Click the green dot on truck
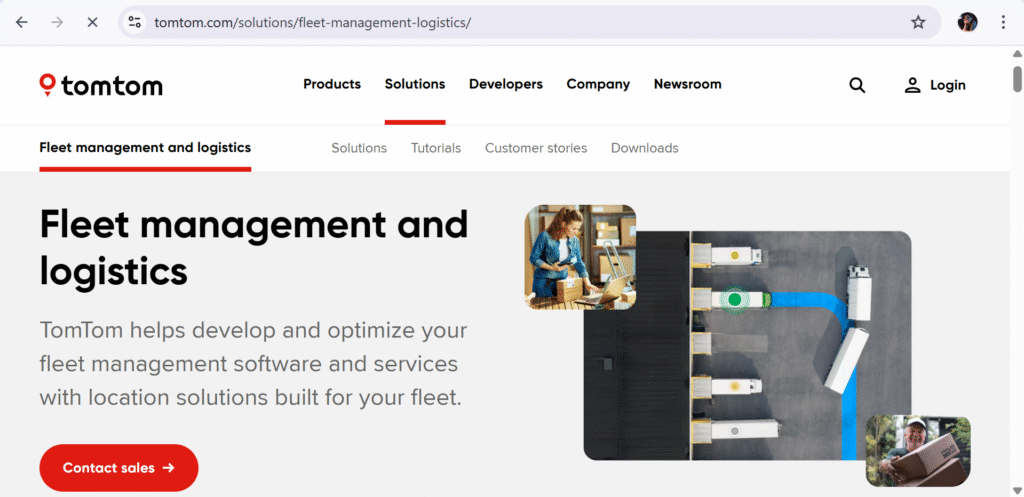The image size is (1024, 497). 735,300
